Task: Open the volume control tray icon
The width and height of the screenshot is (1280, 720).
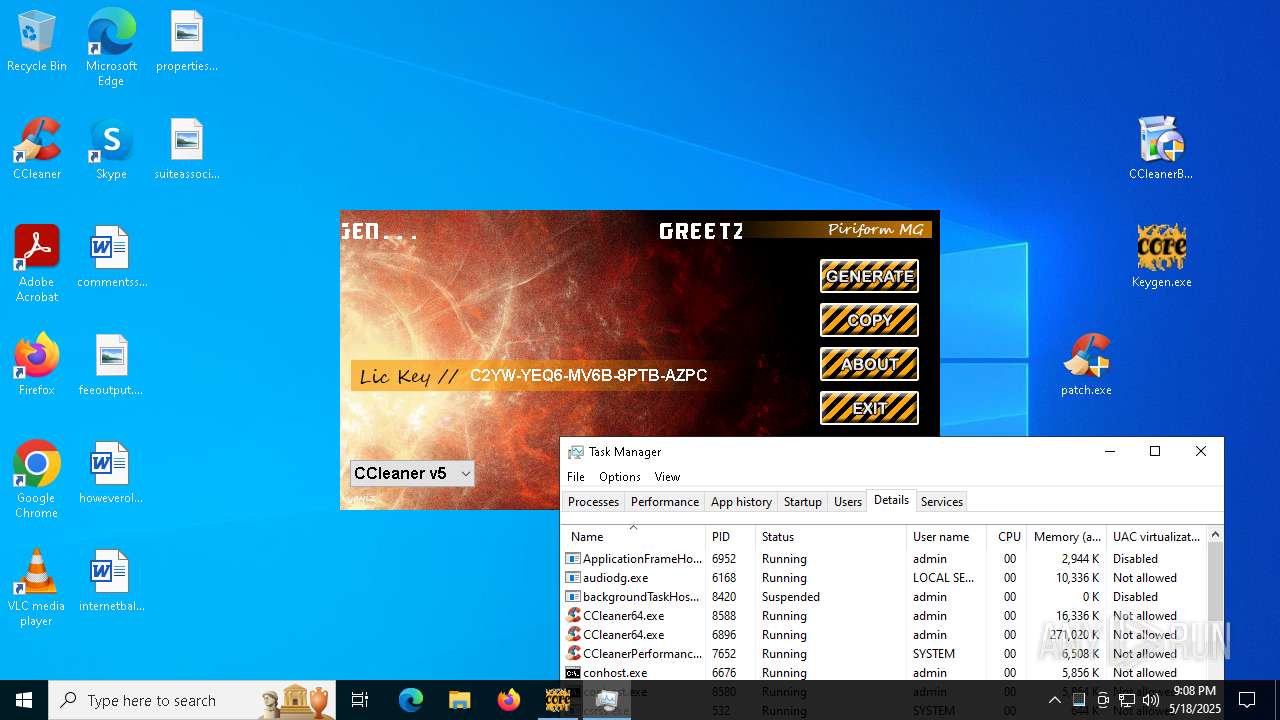Action: pos(1151,700)
